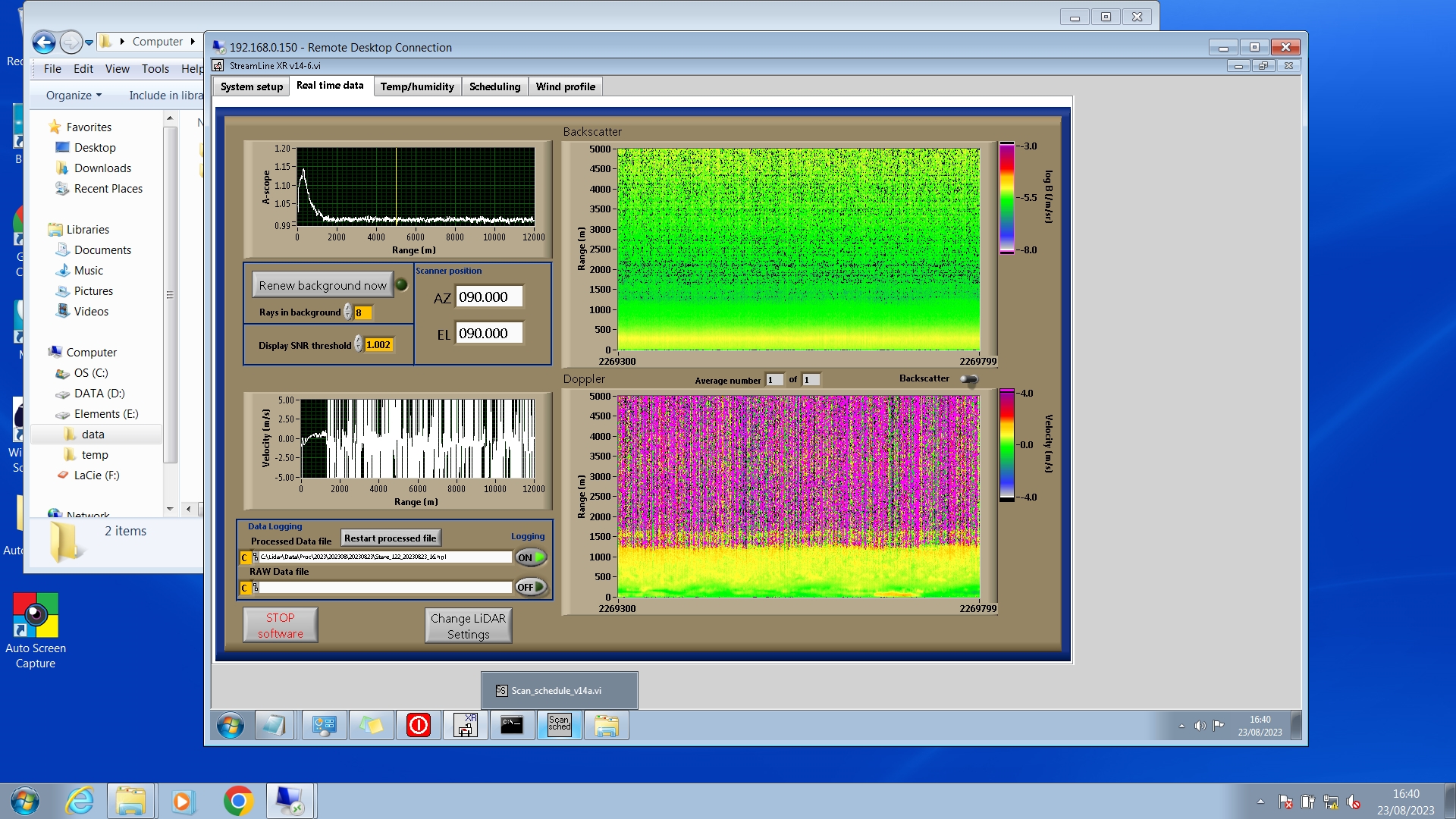
Task: Click the AZ scanner position field
Action: pos(489,297)
